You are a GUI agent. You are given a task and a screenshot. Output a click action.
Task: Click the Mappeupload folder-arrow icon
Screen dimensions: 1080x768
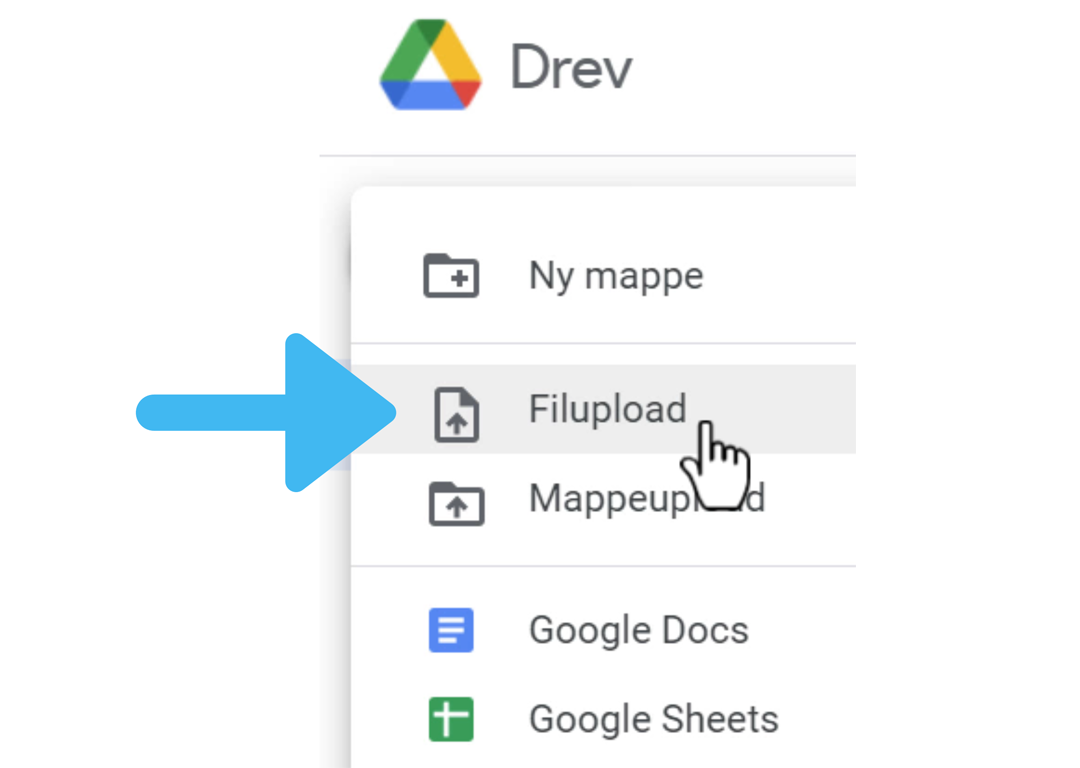(457, 504)
